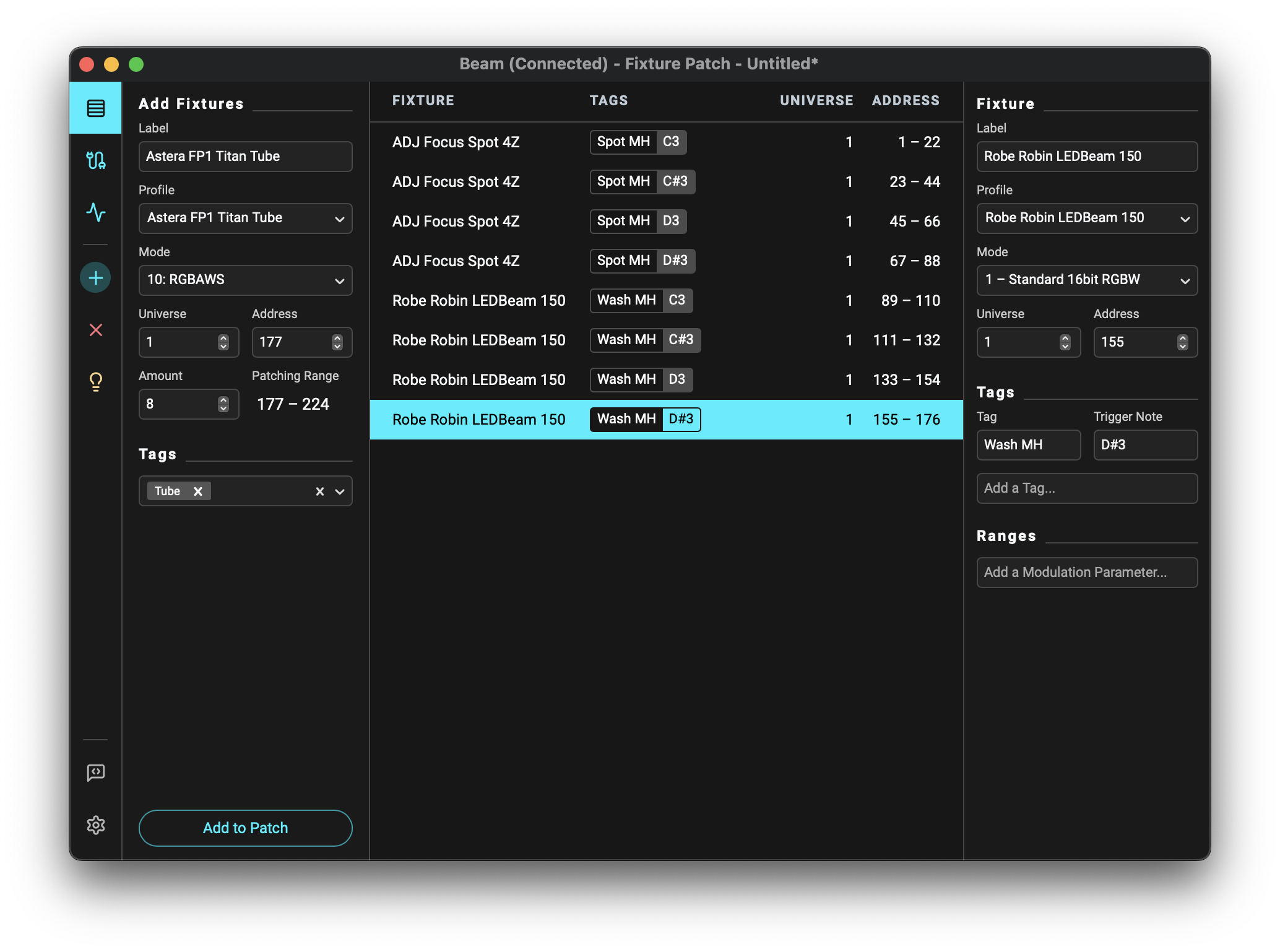
Task: Open the settings gear icon
Action: click(x=95, y=825)
